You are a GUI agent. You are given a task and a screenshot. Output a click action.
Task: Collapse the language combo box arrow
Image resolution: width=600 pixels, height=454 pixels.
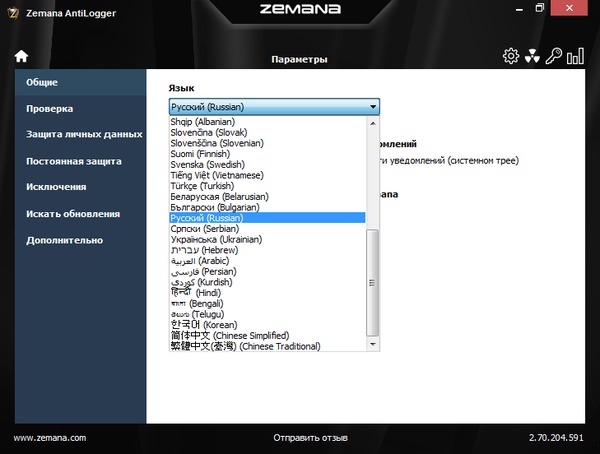click(x=373, y=107)
